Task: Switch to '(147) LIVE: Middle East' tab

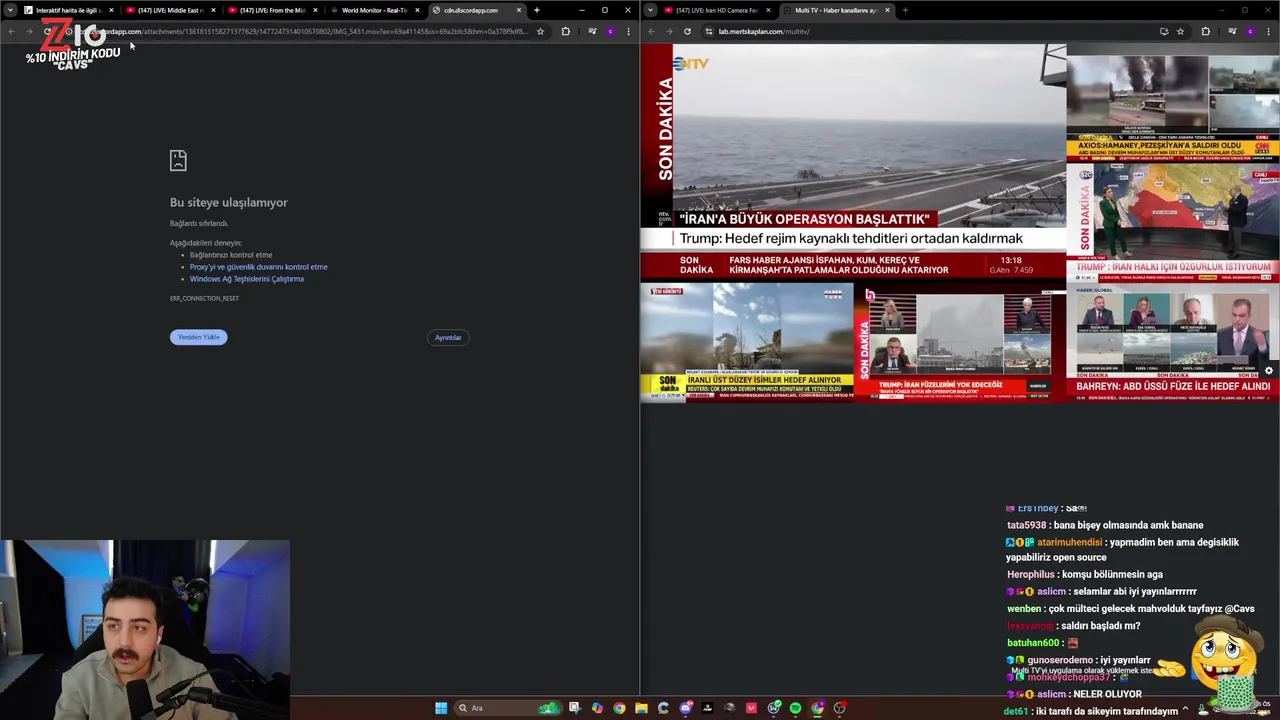Action: point(170,10)
